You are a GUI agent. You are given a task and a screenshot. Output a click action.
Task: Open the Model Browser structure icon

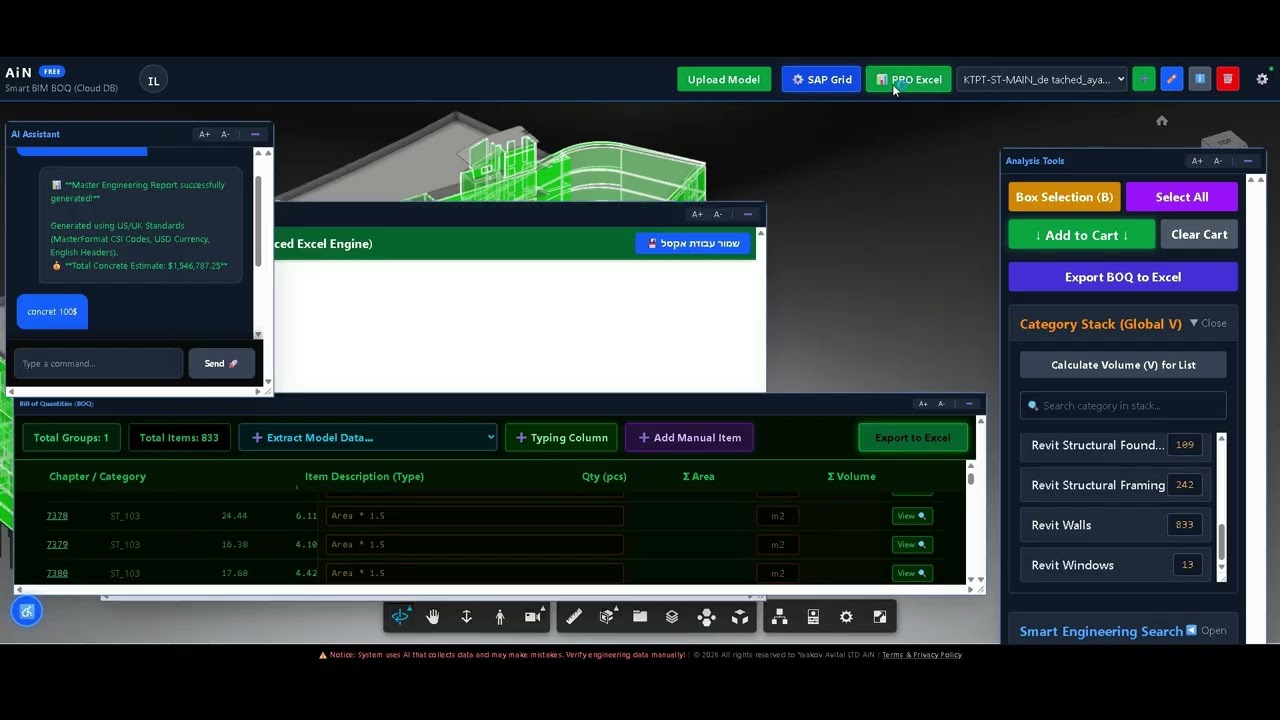780,617
